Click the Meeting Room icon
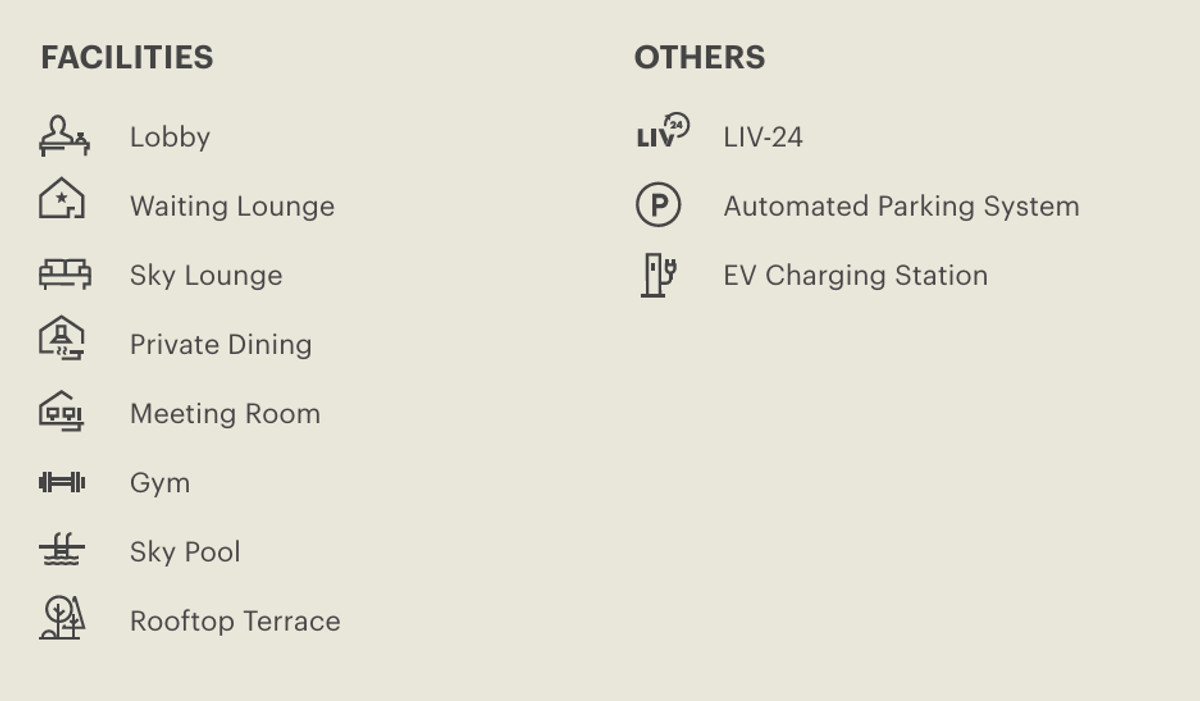Image resolution: width=1200 pixels, height=701 pixels. tap(62, 411)
